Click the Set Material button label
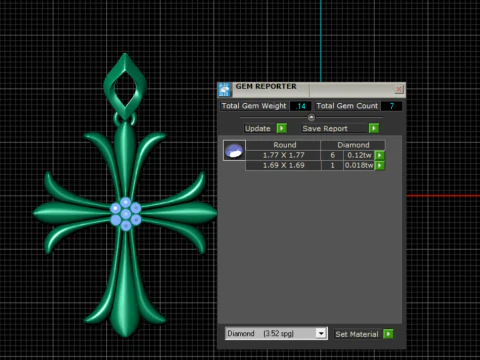 [x=358, y=334]
